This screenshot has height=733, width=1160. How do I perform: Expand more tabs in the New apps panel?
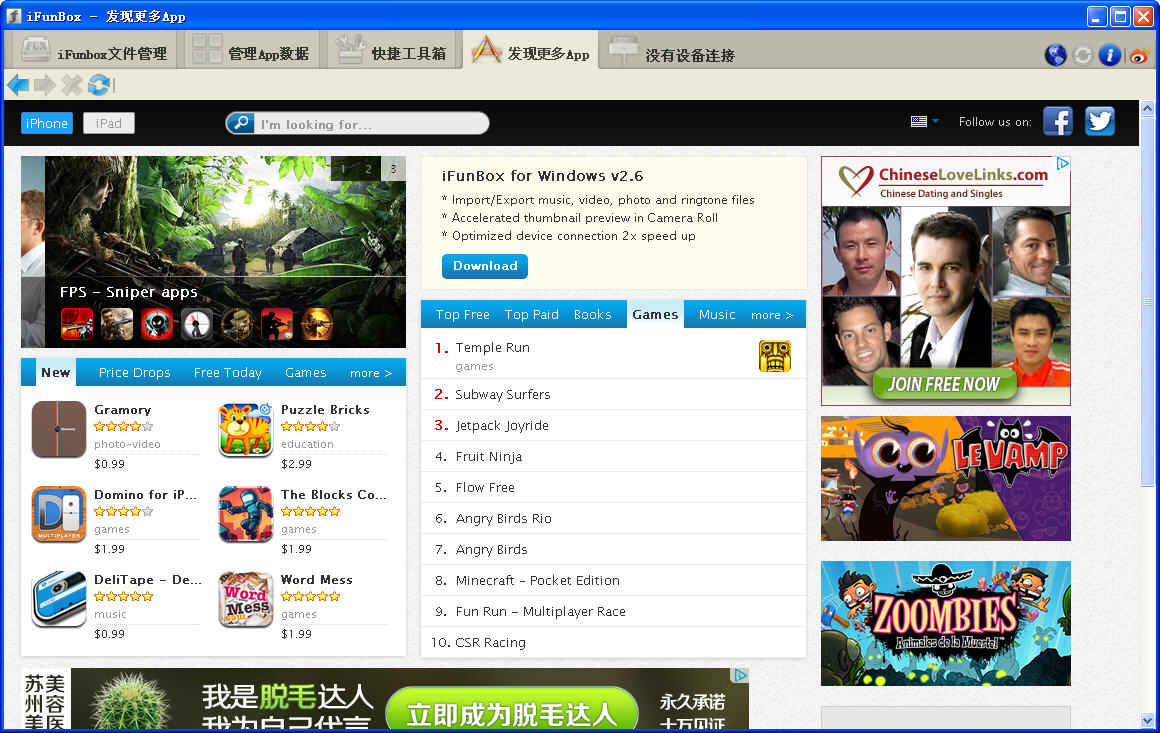pos(371,373)
